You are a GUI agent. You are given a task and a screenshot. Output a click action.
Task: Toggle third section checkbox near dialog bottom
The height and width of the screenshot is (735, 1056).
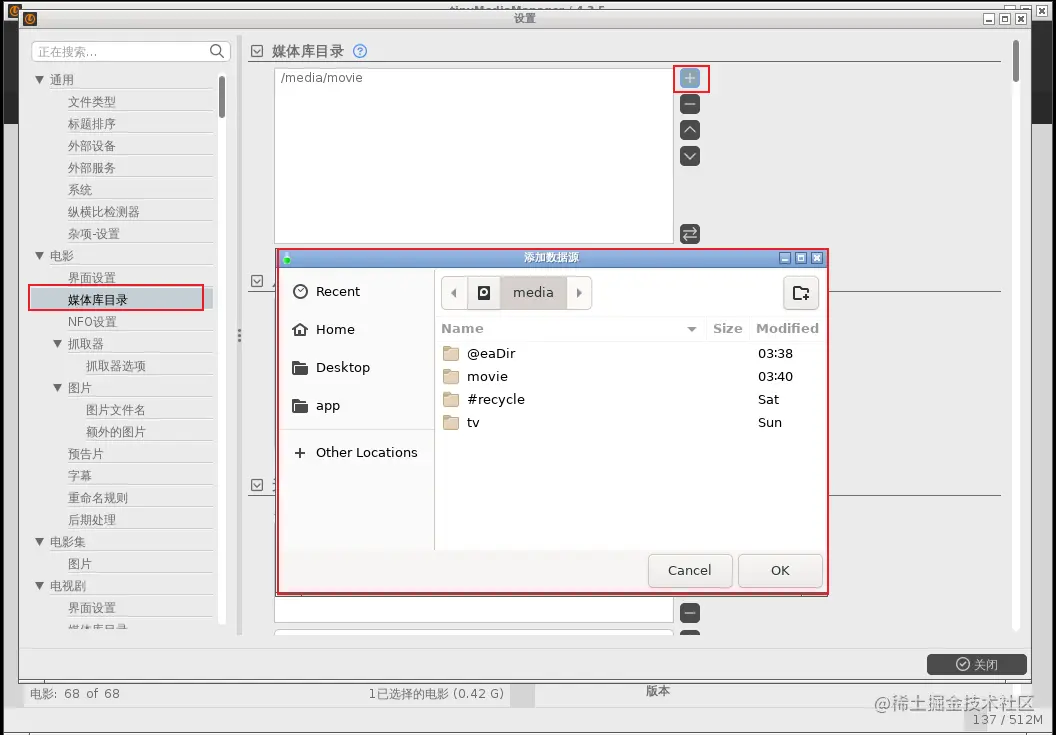click(x=257, y=485)
